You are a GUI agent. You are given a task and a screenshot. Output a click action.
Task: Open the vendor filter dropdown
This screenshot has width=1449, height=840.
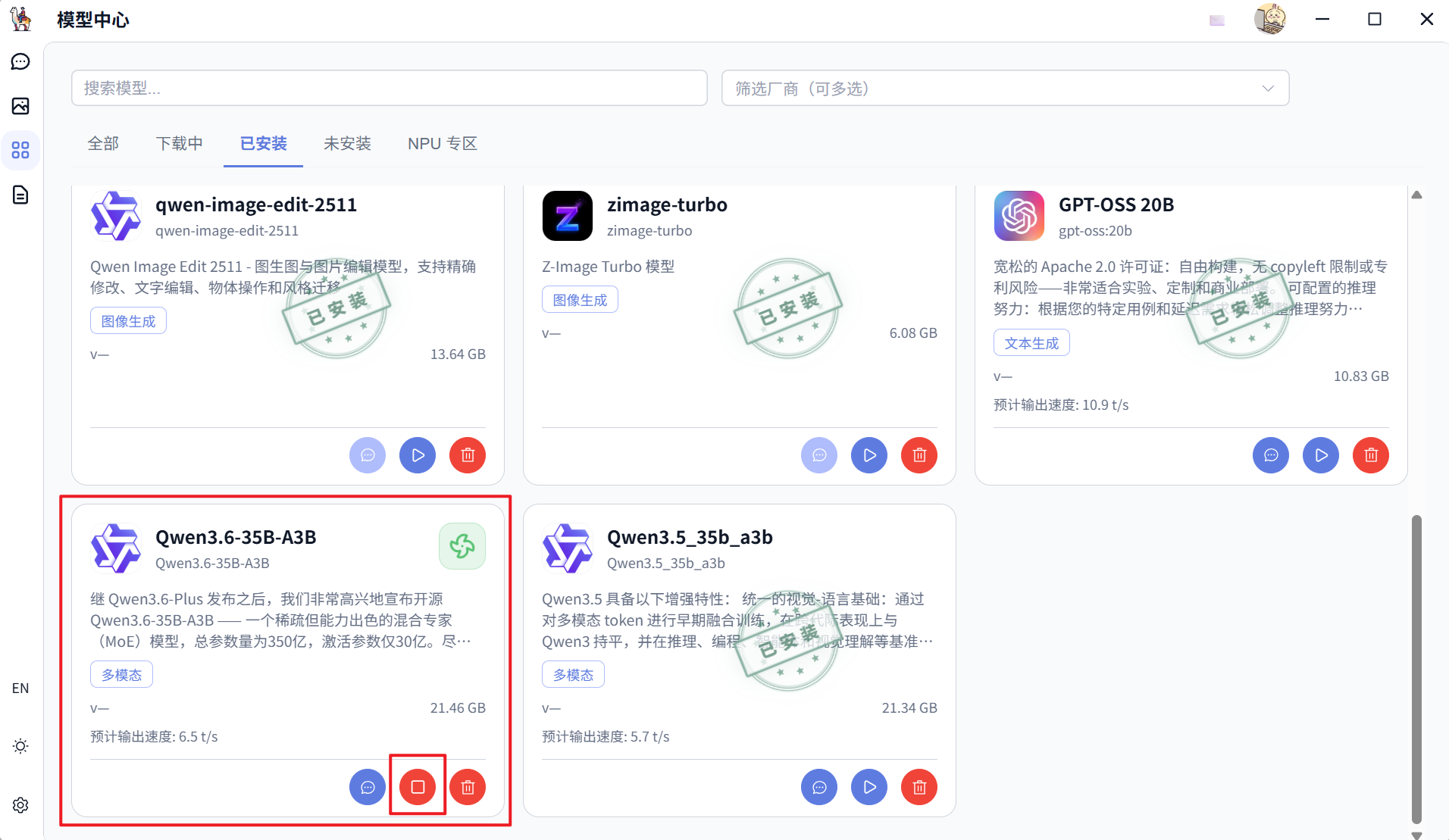coord(1005,88)
